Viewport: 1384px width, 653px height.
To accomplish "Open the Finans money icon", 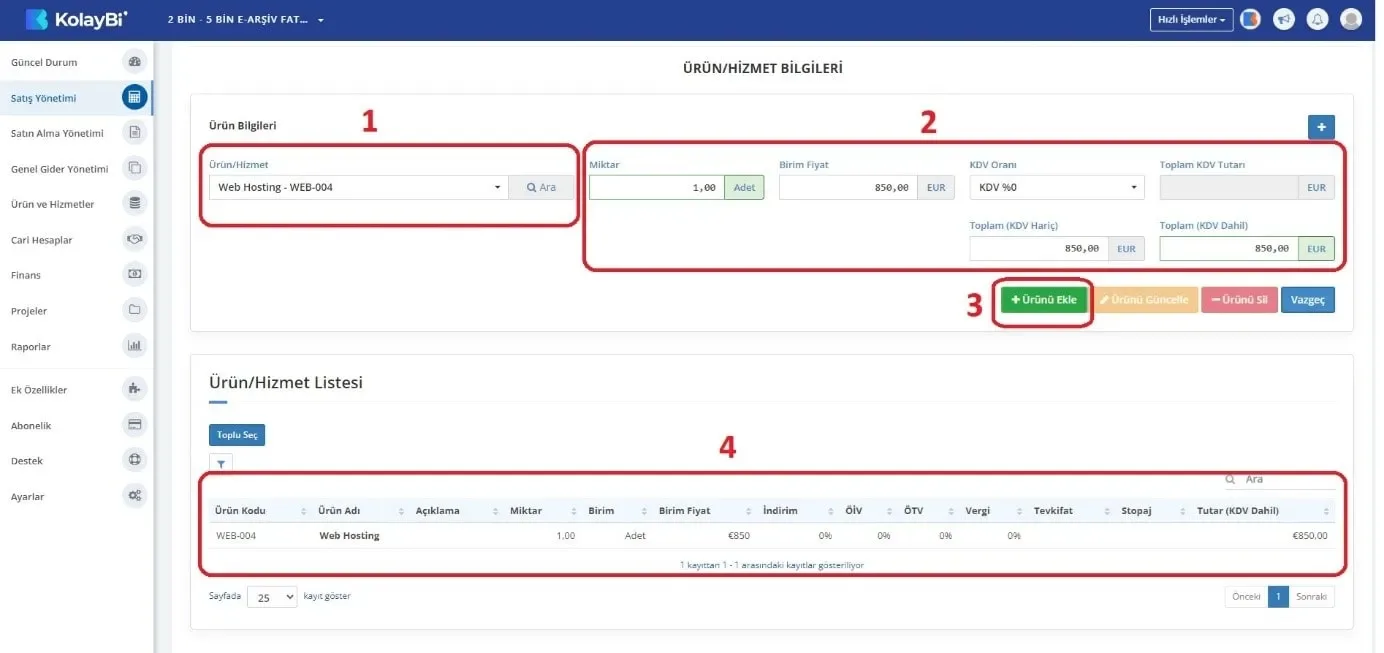I will tap(134, 274).
